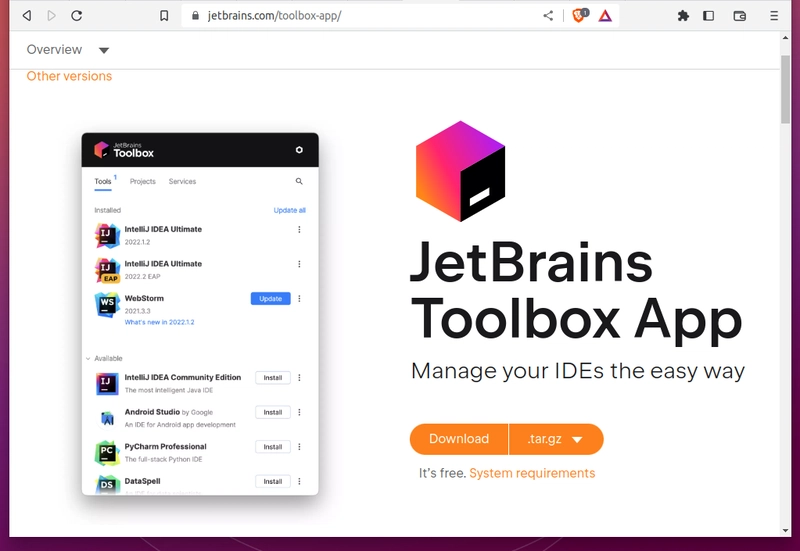
Task: Open the Brave wallet icon
Action: (x=740, y=16)
